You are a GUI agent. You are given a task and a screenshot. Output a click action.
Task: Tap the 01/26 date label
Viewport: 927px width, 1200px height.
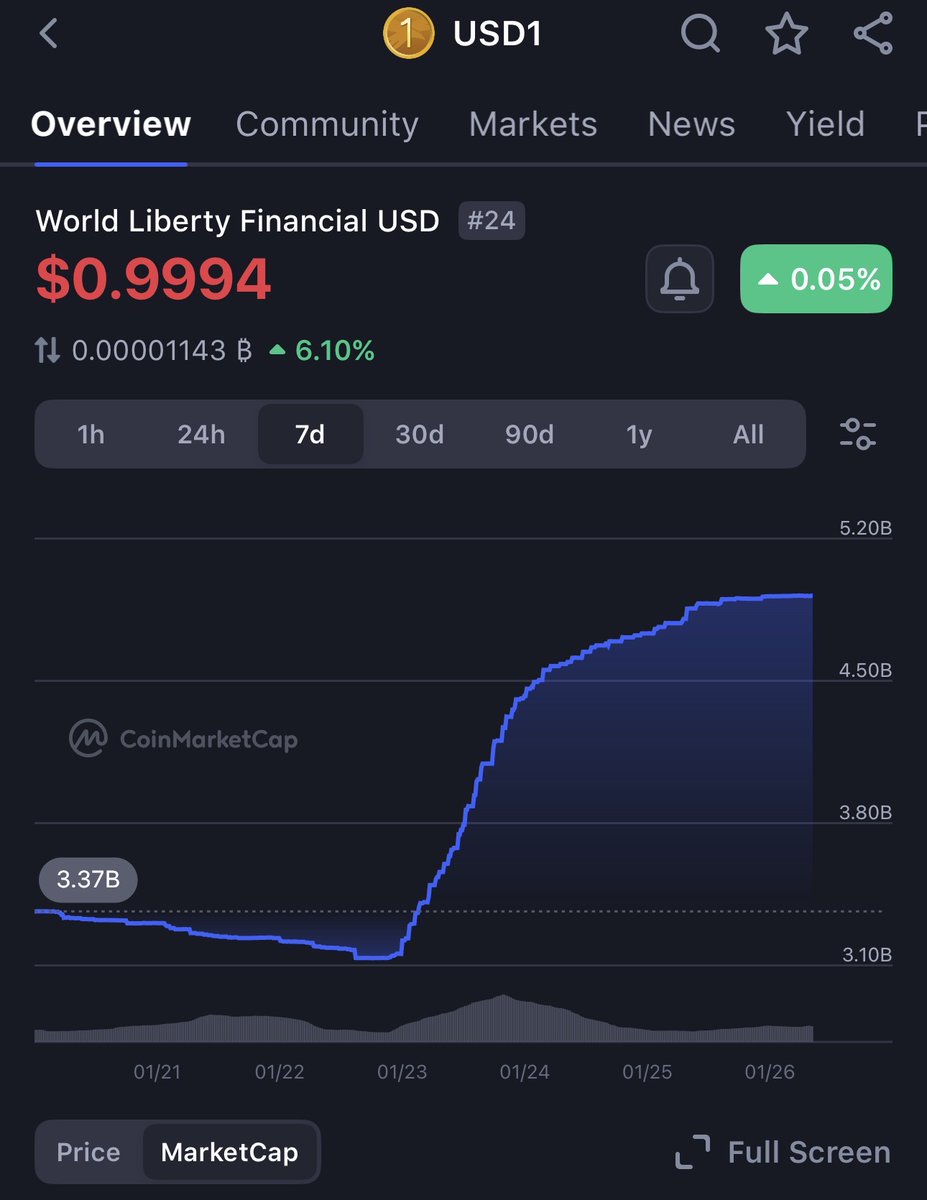tap(769, 1072)
